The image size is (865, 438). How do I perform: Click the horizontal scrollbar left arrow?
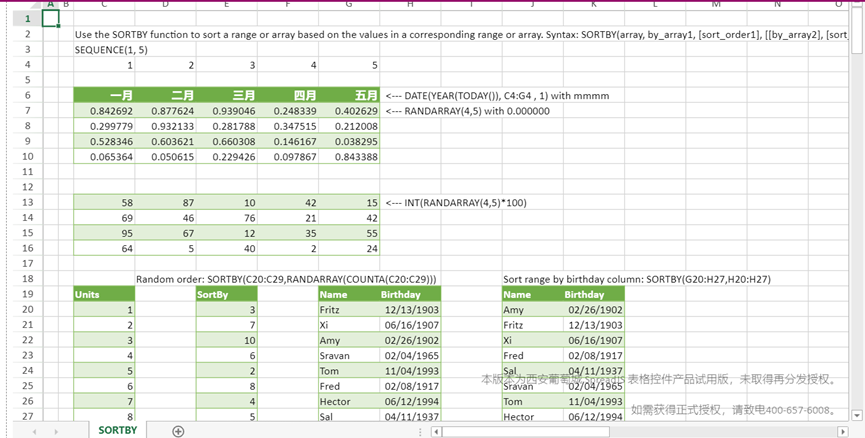pyautogui.click(x=436, y=431)
